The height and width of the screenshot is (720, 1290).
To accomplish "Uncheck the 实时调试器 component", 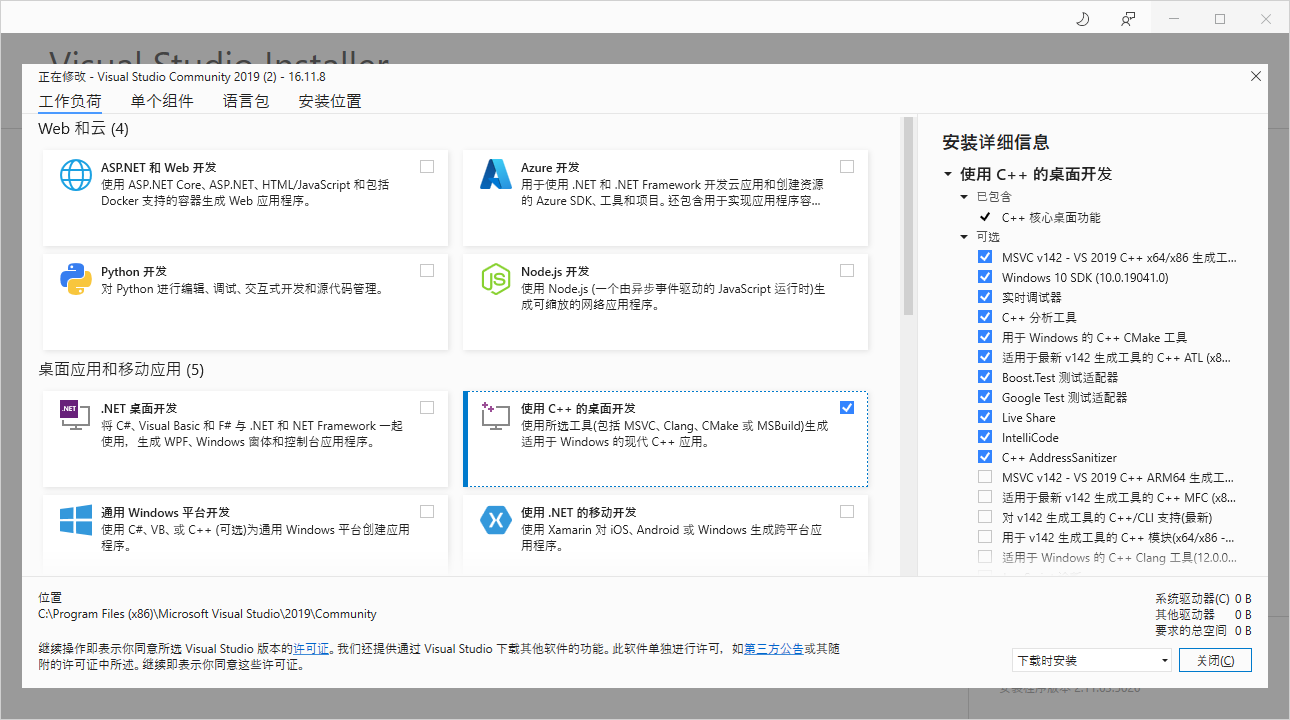I will (985, 297).
